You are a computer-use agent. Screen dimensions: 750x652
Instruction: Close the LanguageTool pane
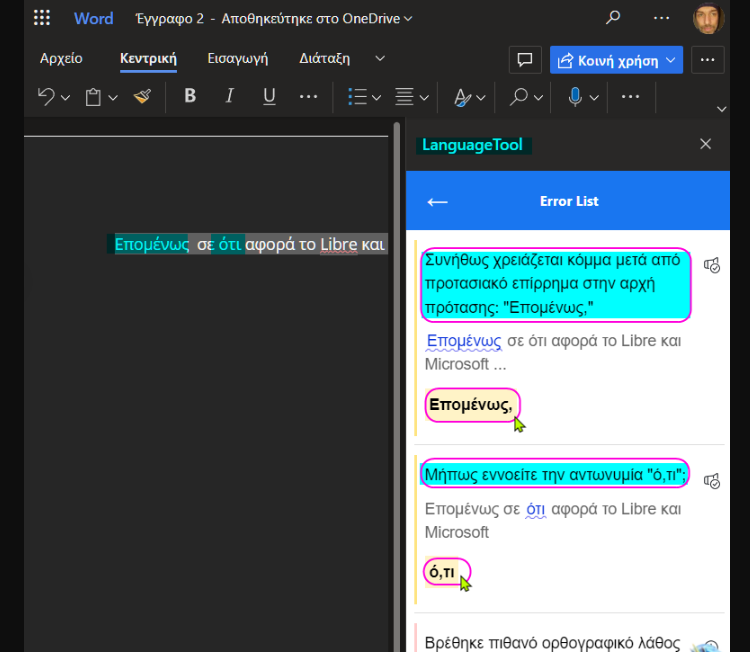pyautogui.click(x=706, y=144)
